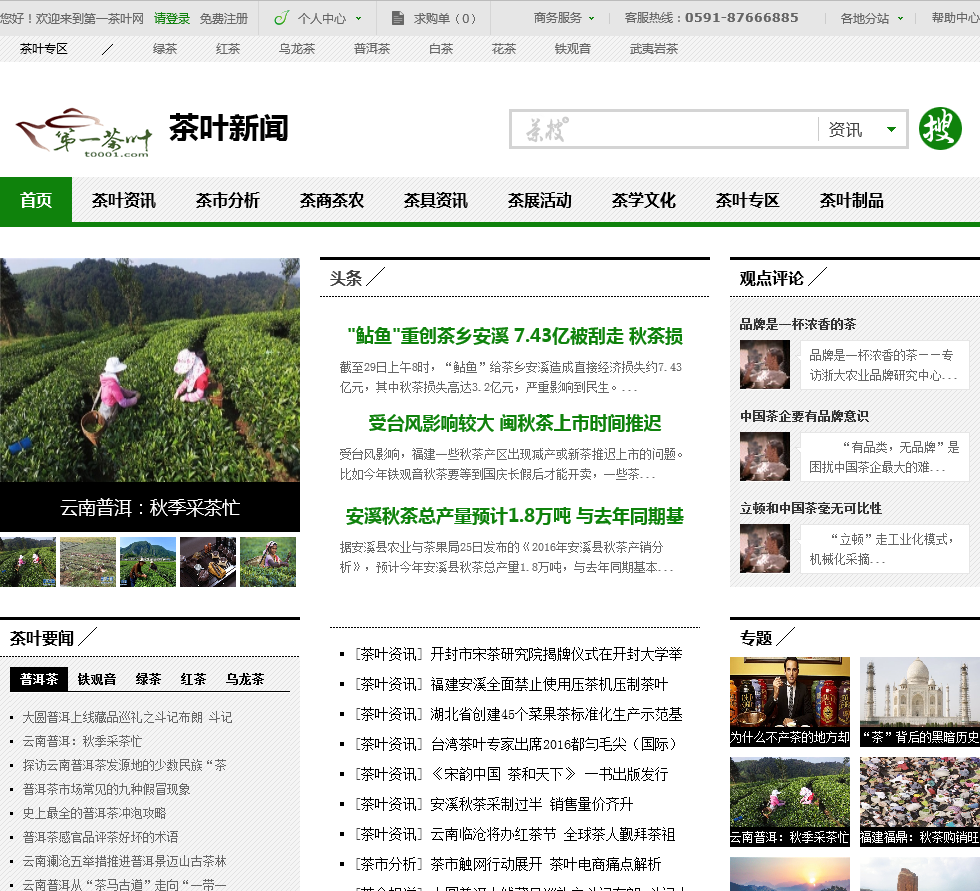Screen dimensions: 980x891
Task: Open article 大圆普洱上线藏品巡礼之斗记布朗
Action: pos(127,717)
